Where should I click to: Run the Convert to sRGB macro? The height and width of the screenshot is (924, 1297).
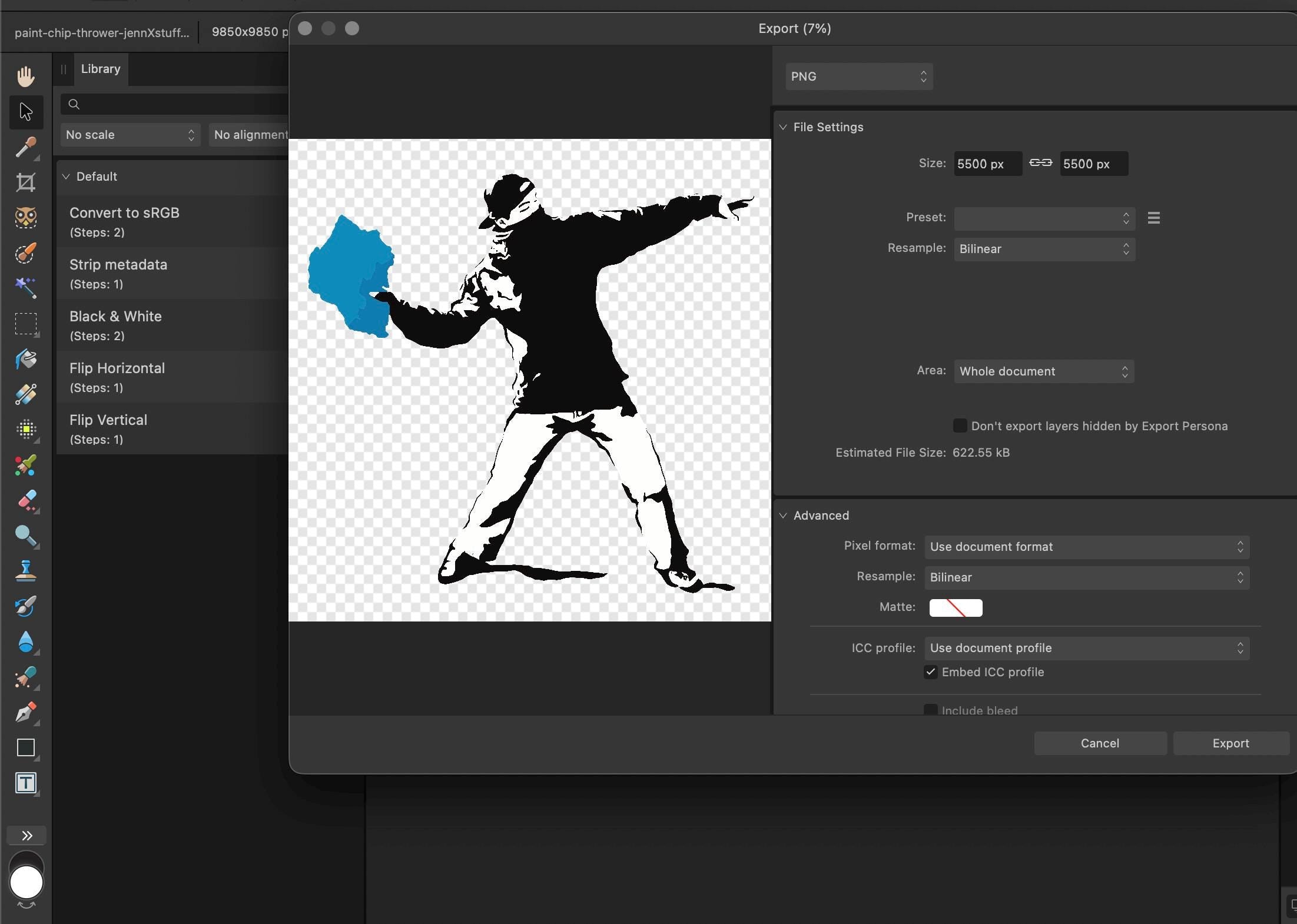pos(173,222)
